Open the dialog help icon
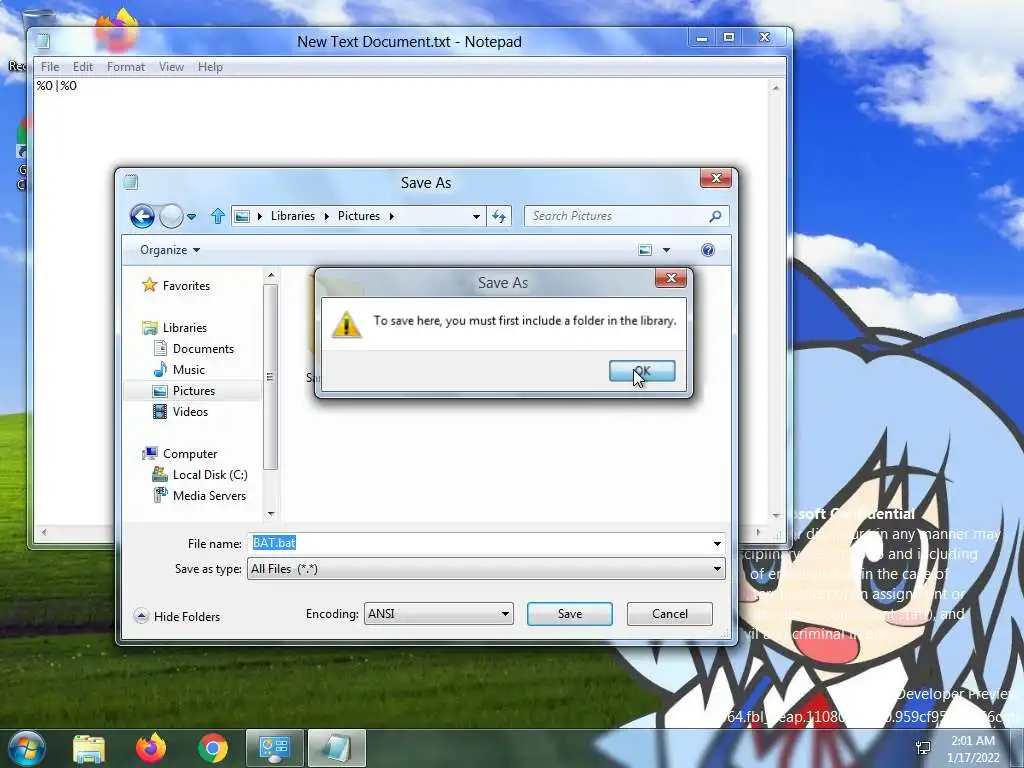 coord(707,250)
